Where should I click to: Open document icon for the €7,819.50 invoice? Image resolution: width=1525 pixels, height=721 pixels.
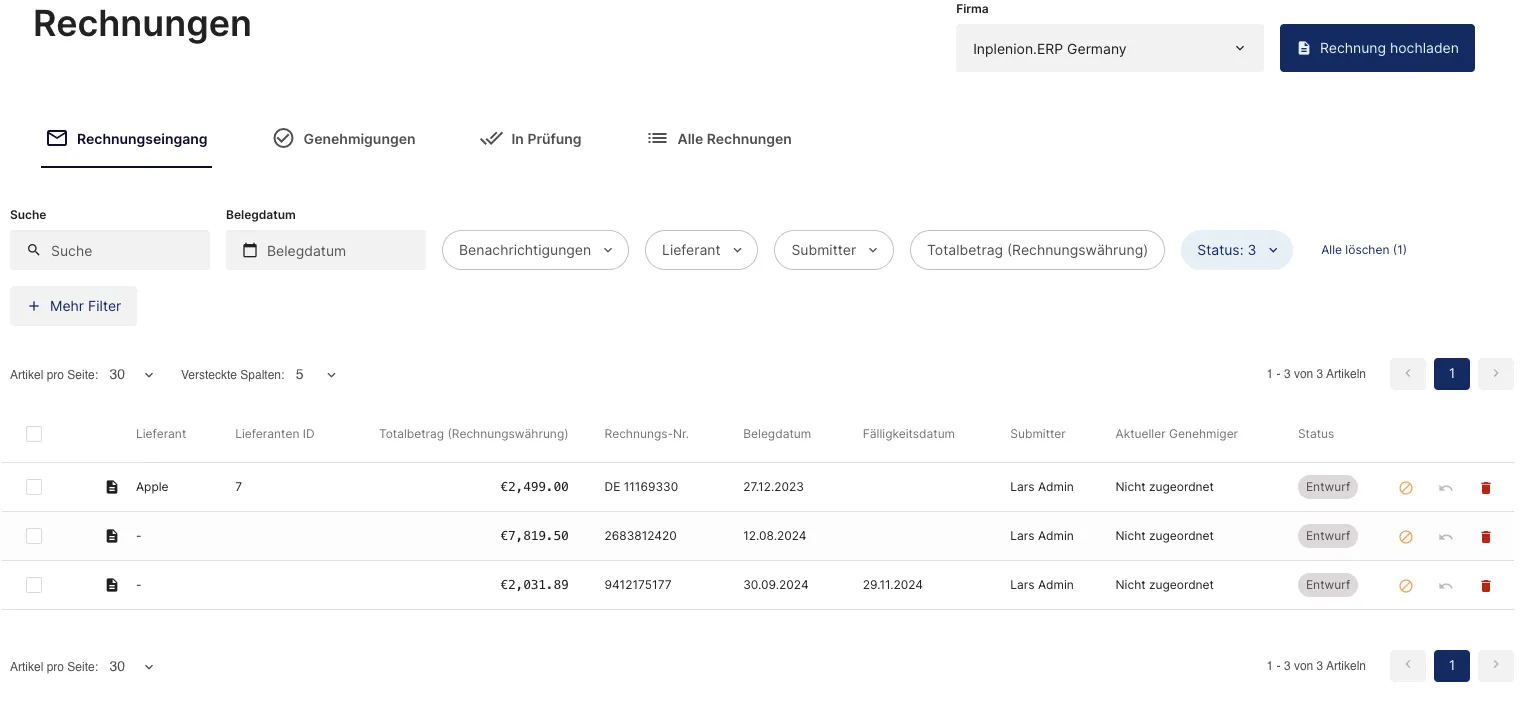112,537
